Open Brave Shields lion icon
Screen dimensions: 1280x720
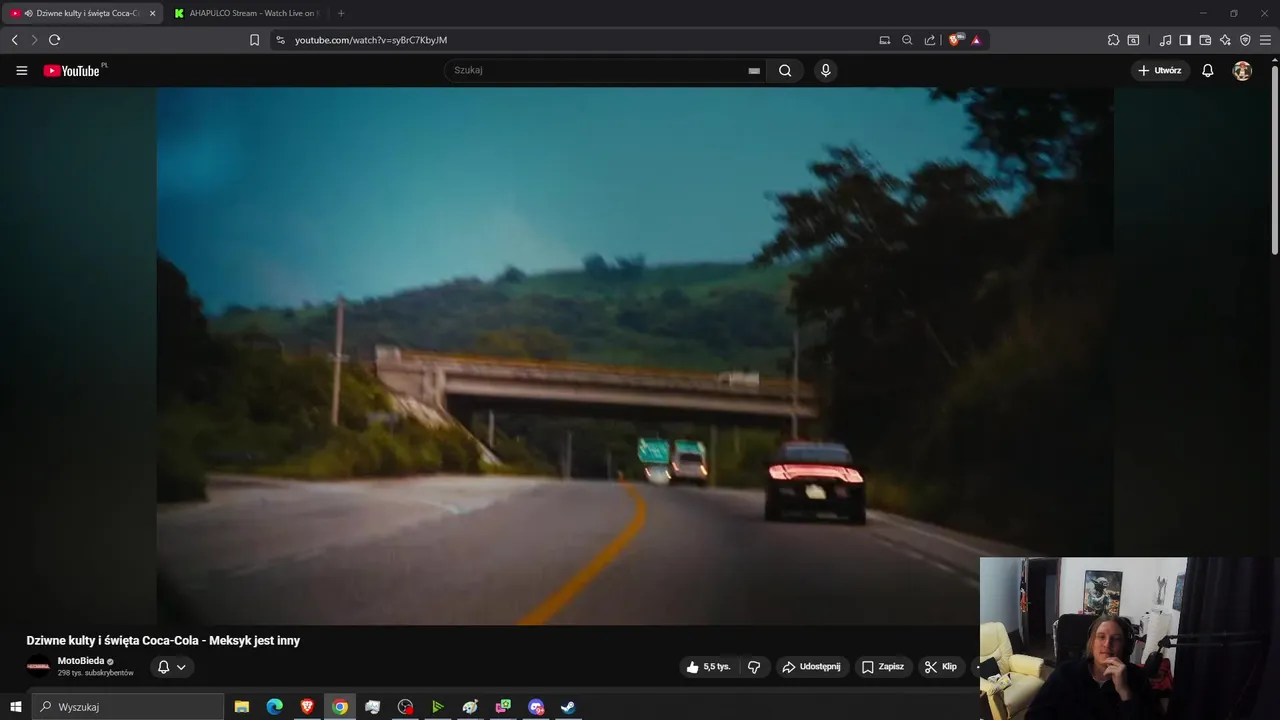(955, 40)
